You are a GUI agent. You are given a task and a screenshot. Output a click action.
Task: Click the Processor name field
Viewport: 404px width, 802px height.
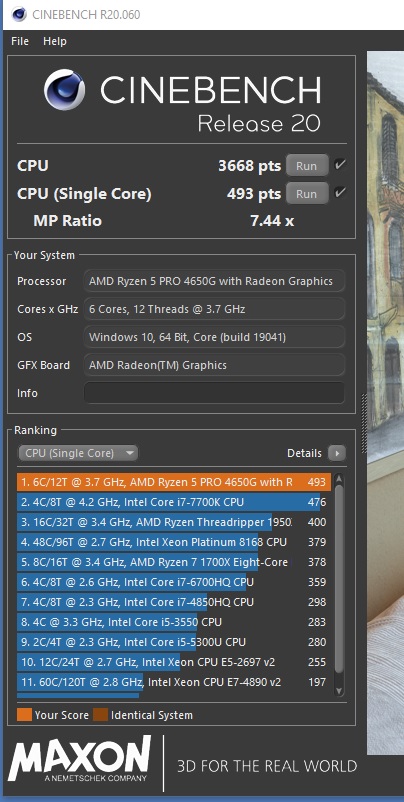pyautogui.click(x=214, y=281)
